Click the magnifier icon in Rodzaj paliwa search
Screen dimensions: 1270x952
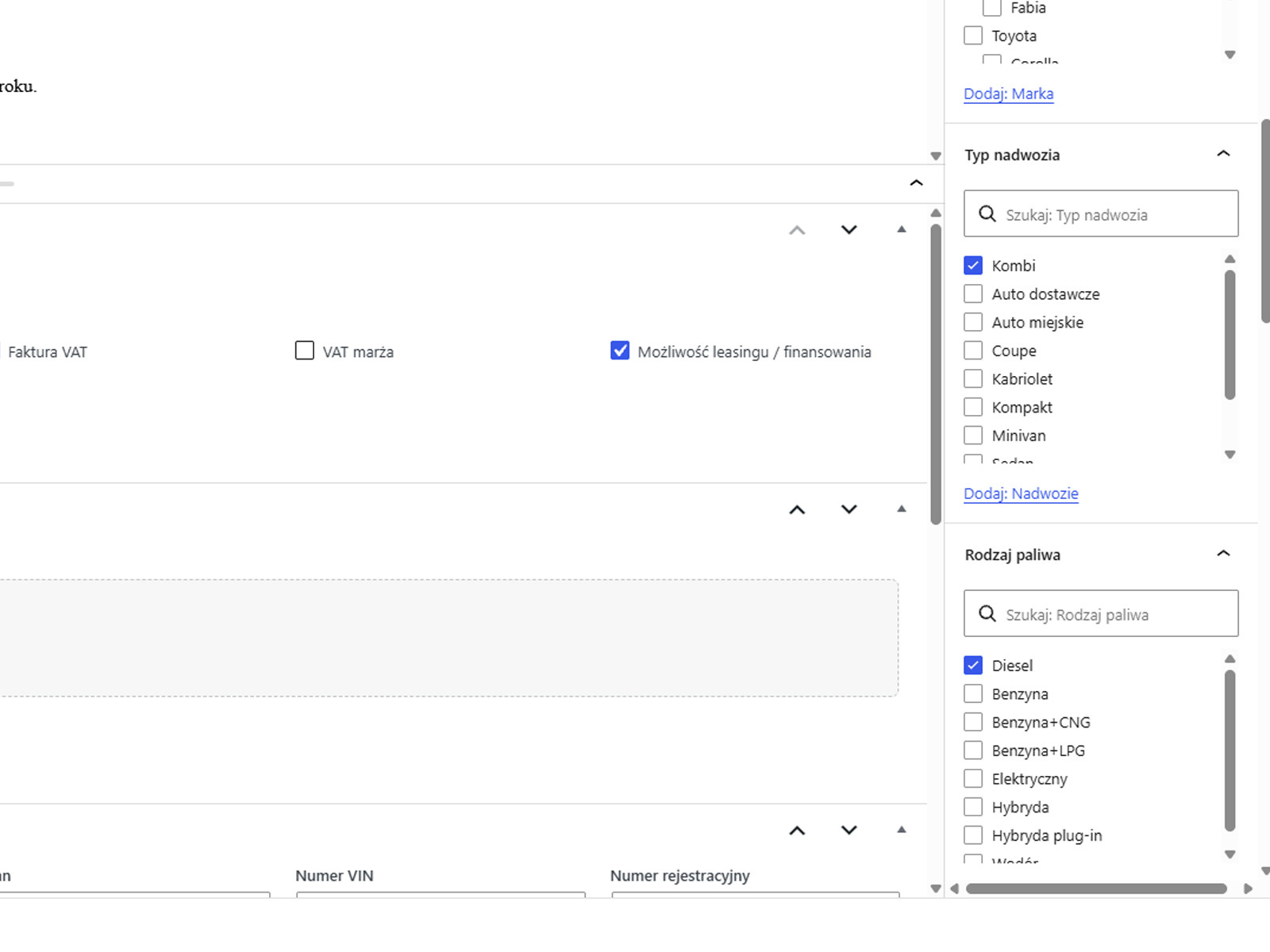click(x=987, y=614)
